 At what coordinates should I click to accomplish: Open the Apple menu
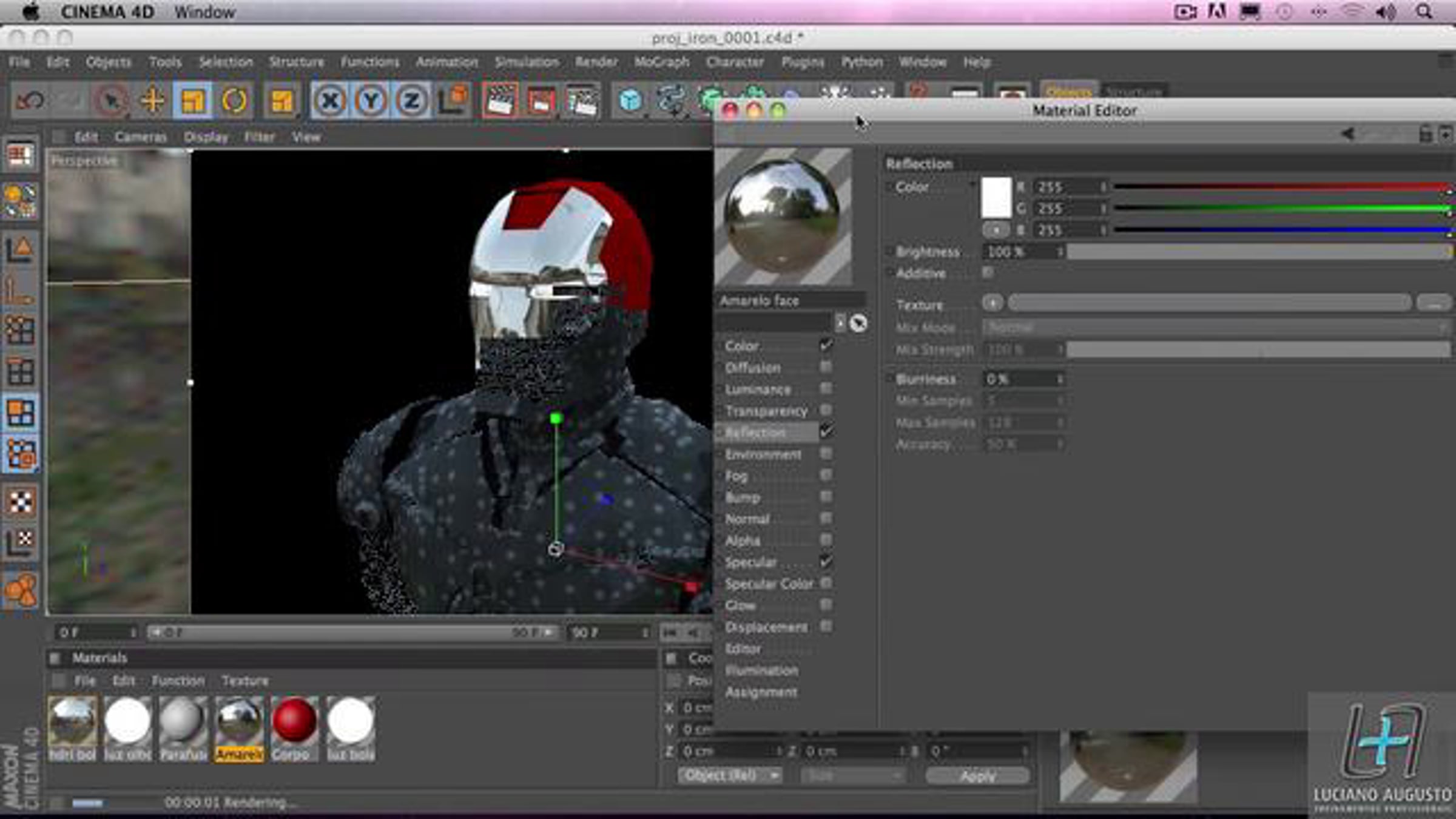[x=31, y=12]
